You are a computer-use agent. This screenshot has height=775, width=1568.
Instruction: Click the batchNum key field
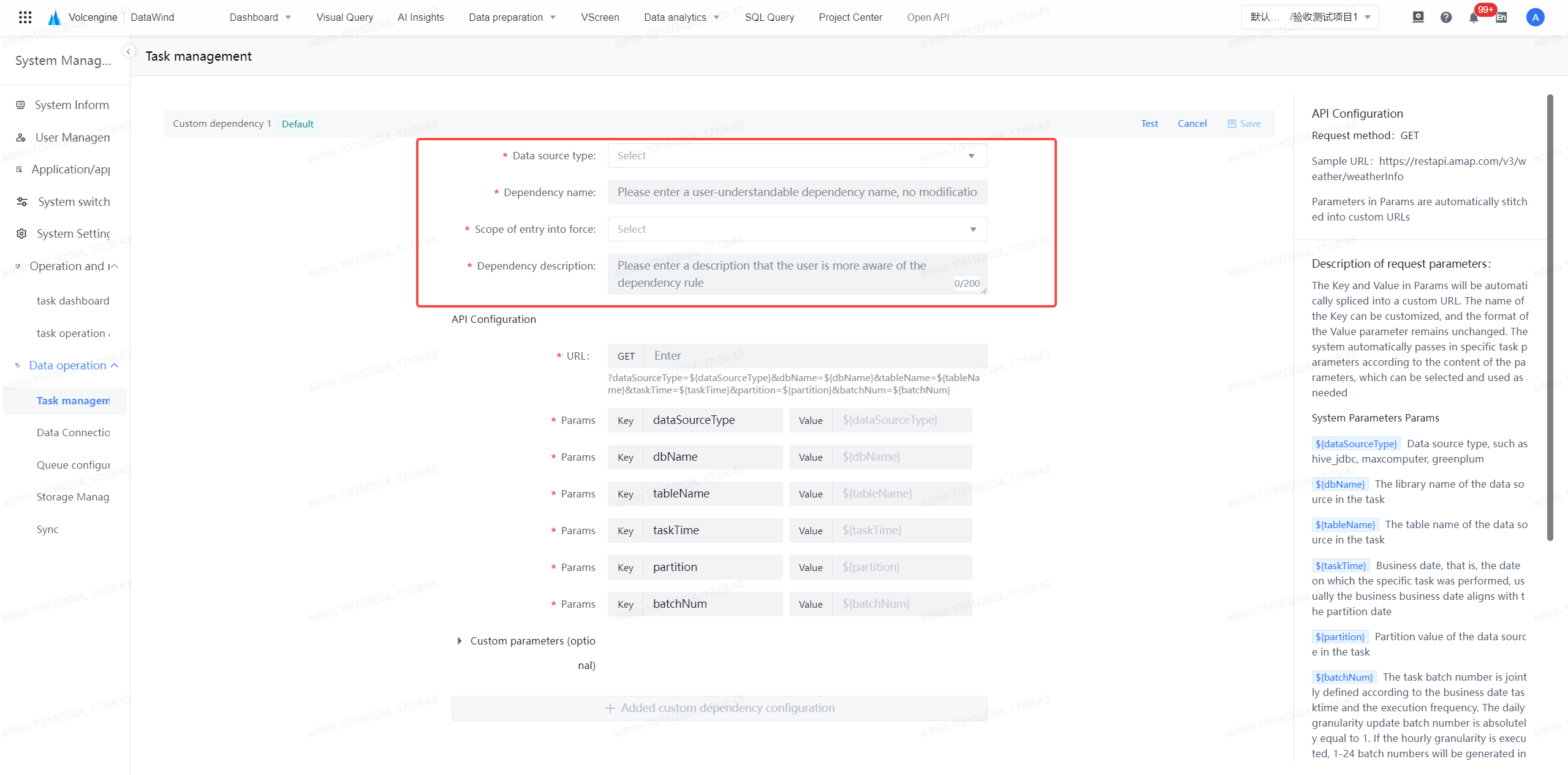tap(712, 604)
